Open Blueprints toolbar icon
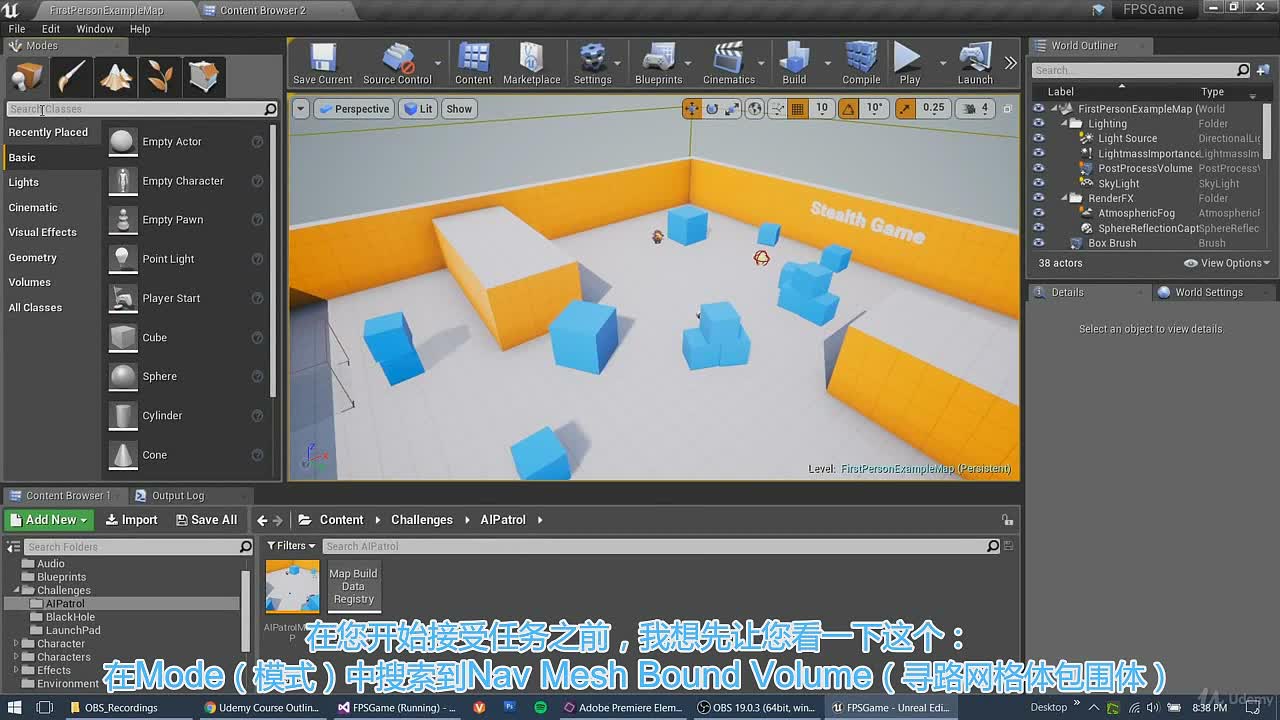1280x720 pixels. 658,64
